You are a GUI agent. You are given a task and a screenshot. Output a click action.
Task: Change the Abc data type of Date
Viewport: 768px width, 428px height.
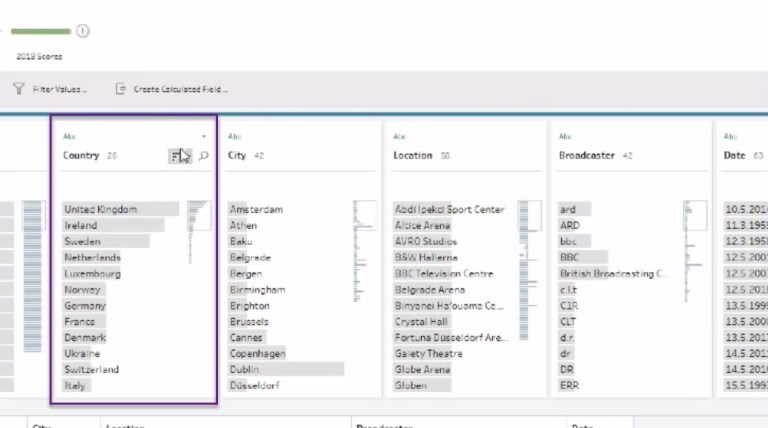coord(730,136)
